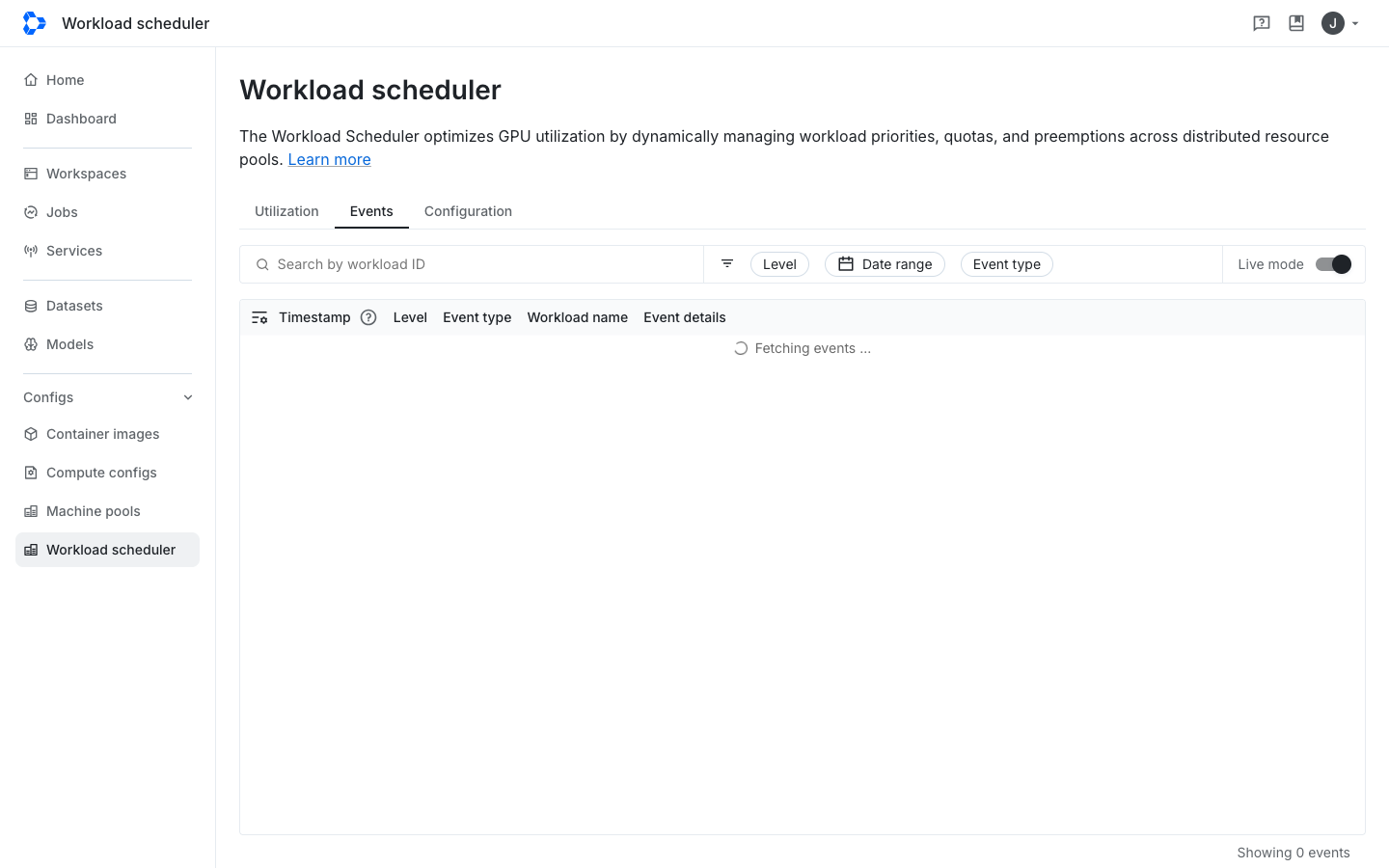1389x868 pixels.
Task: Switch to the Utilization tab
Action: pos(286,211)
